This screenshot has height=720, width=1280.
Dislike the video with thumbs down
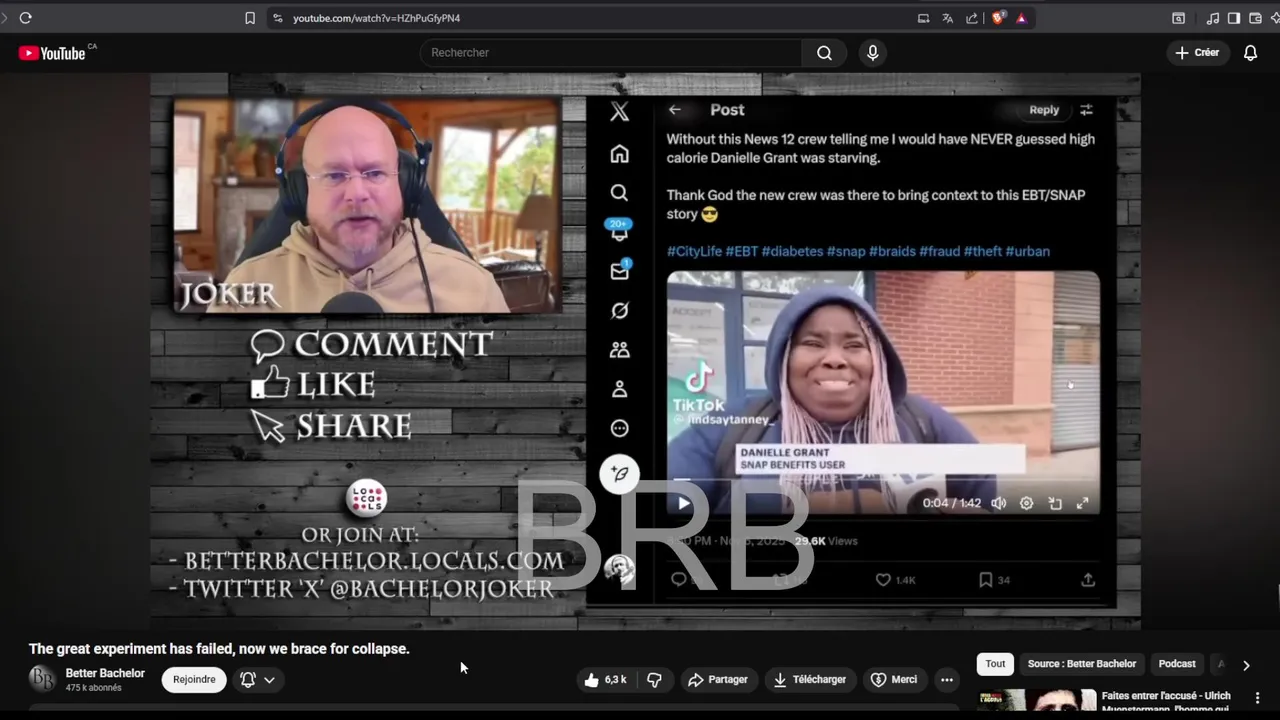[x=654, y=680]
